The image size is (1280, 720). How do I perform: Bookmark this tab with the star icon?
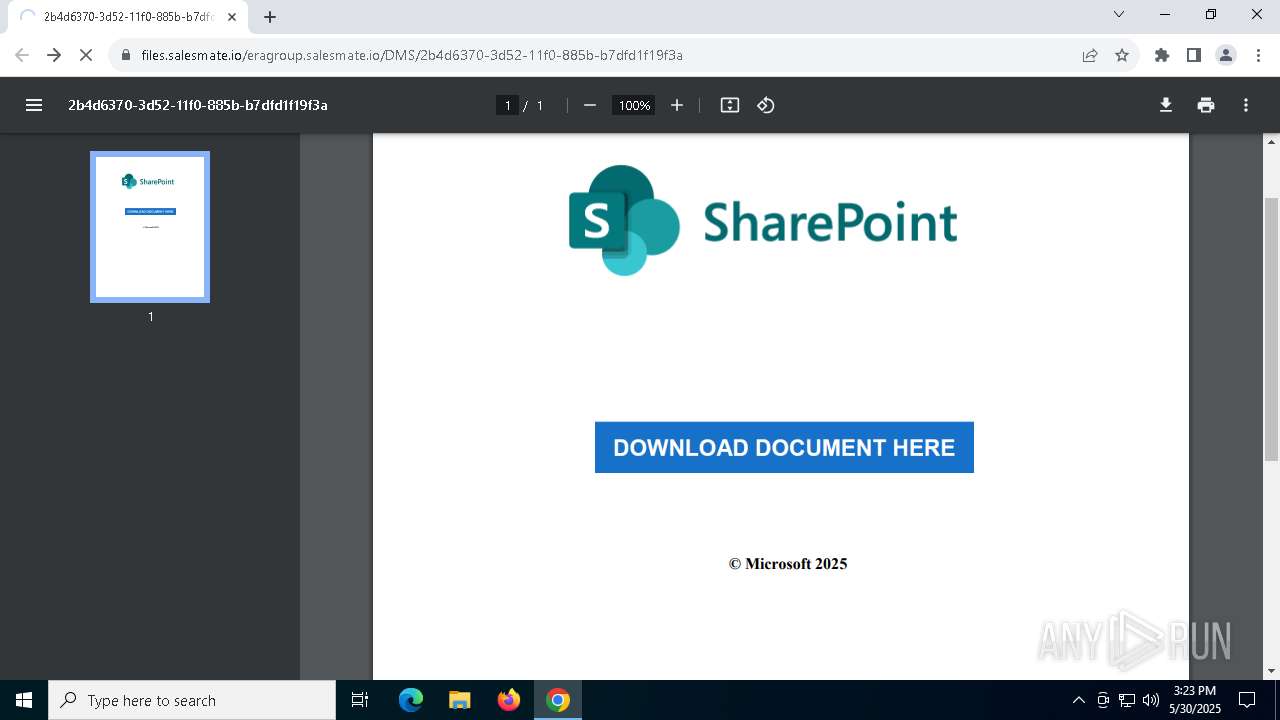[1122, 55]
